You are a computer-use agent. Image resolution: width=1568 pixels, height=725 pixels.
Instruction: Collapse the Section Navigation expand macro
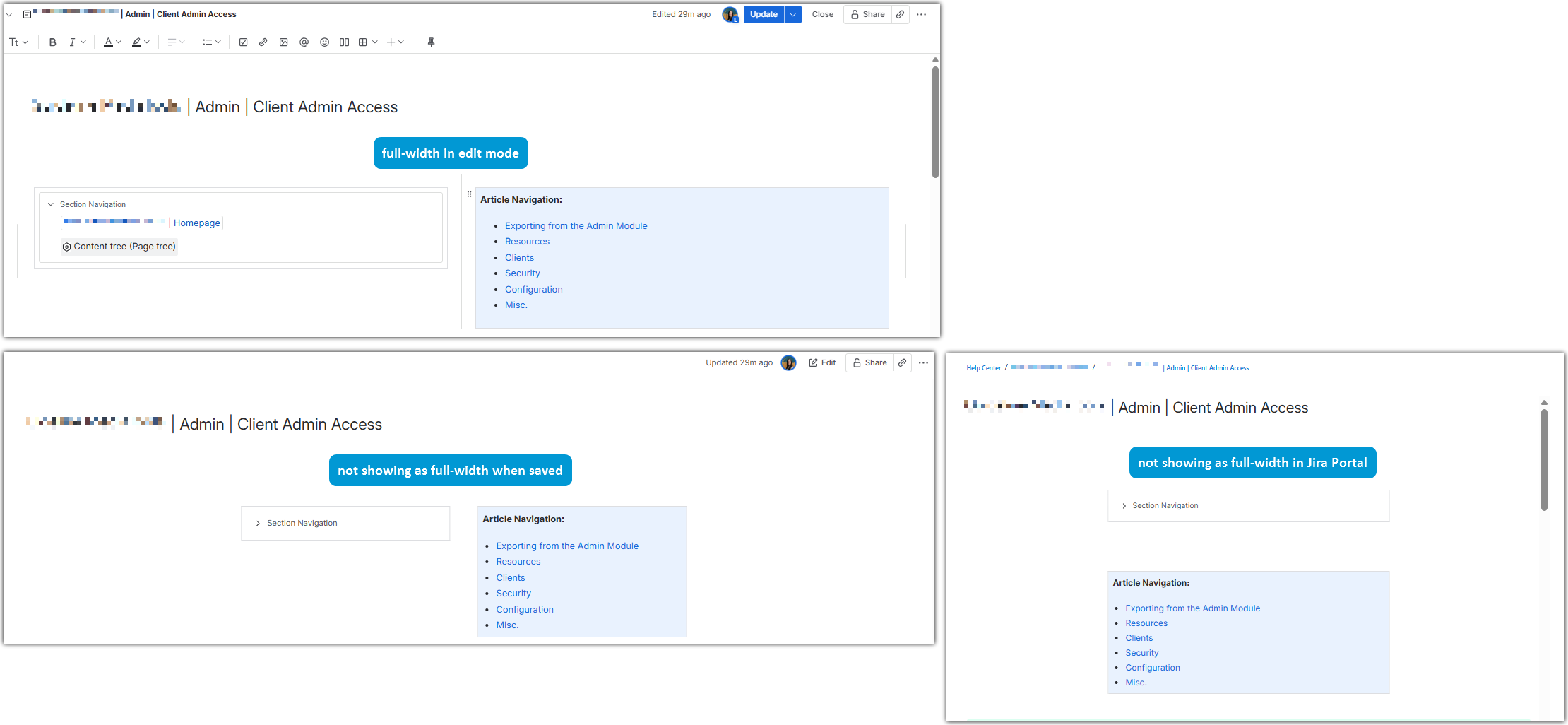pyautogui.click(x=50, y=204)
